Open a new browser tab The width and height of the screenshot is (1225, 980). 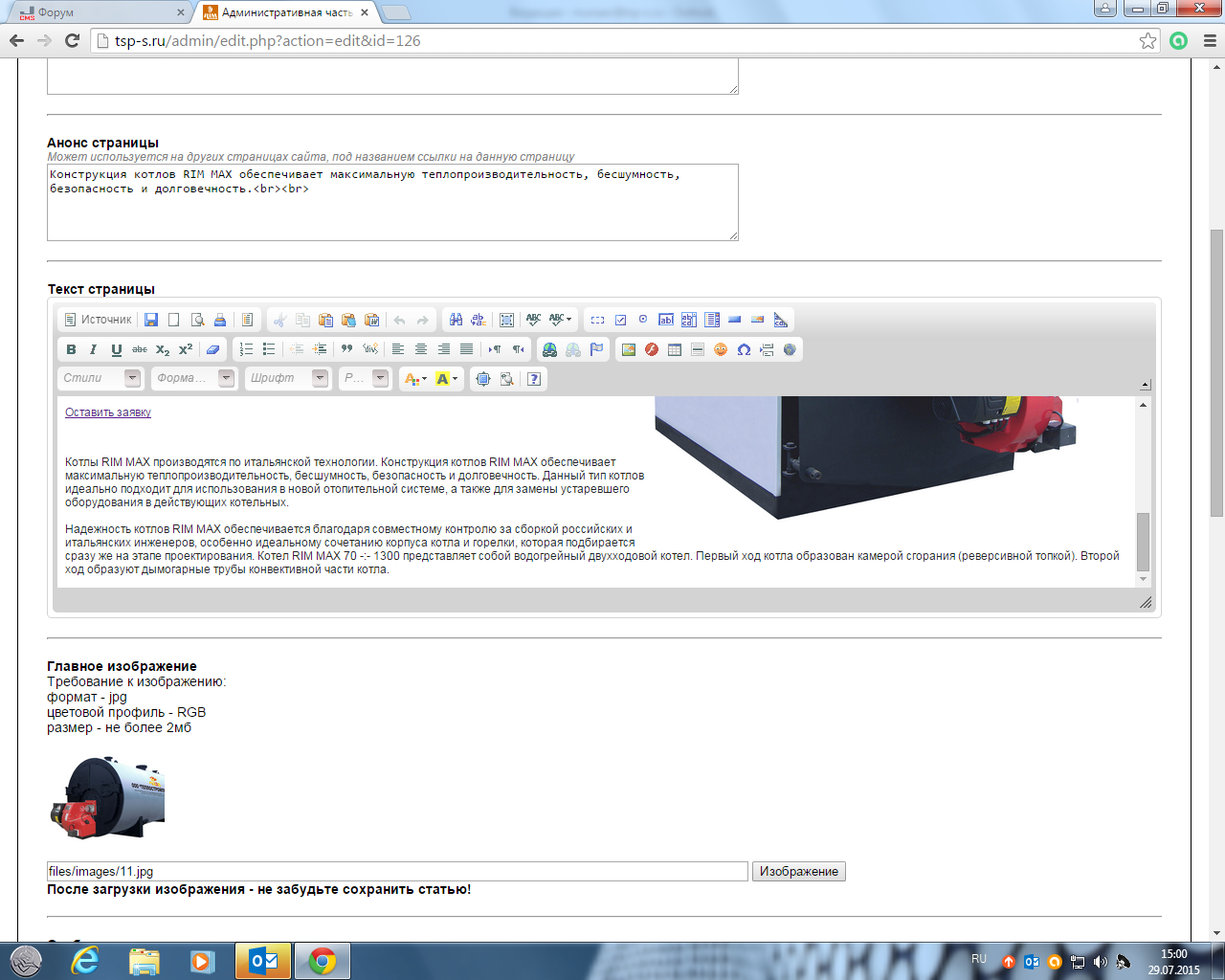pyautogui.click(x=395, y=12)
